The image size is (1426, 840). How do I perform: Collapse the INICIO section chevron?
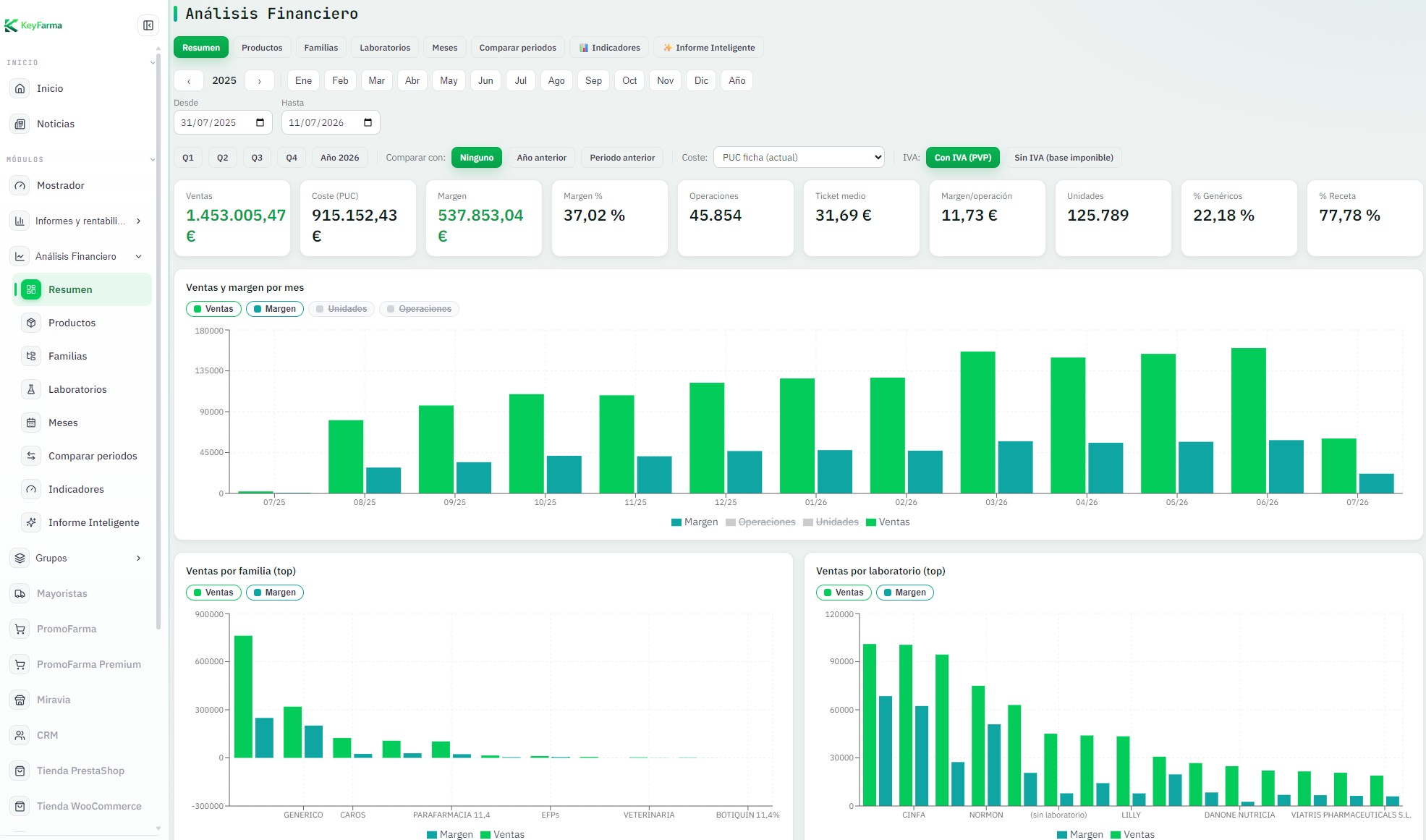pos(152,62)
